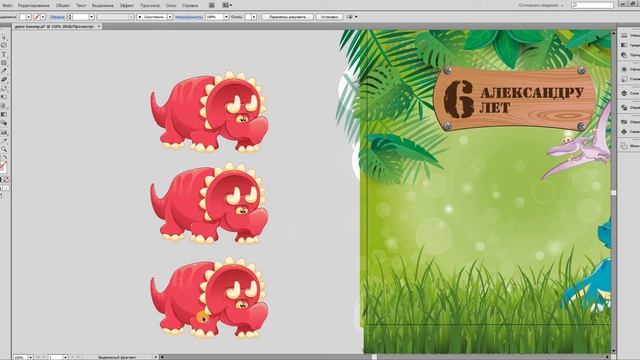
Task: Open the stroke weight dropdown
Action: point(91,17)
